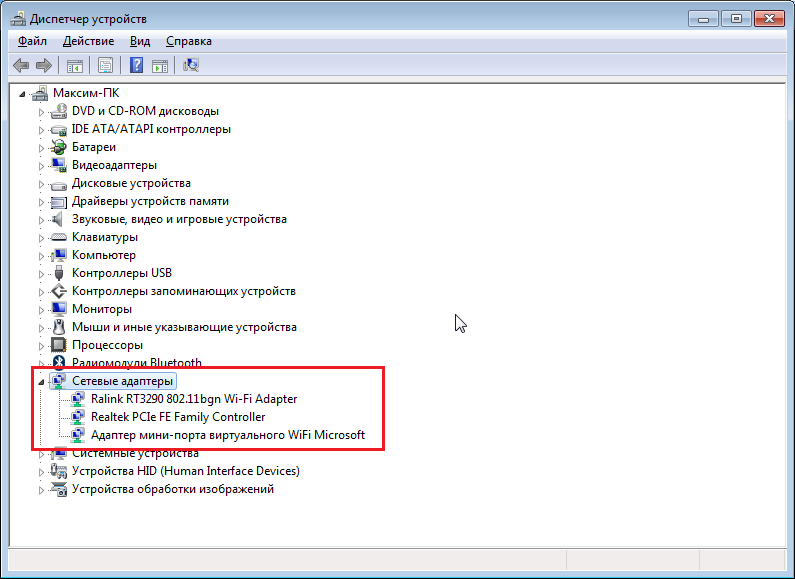Click the DVD drive category icon
795x579 pixels.
click(x=59, y=111)
